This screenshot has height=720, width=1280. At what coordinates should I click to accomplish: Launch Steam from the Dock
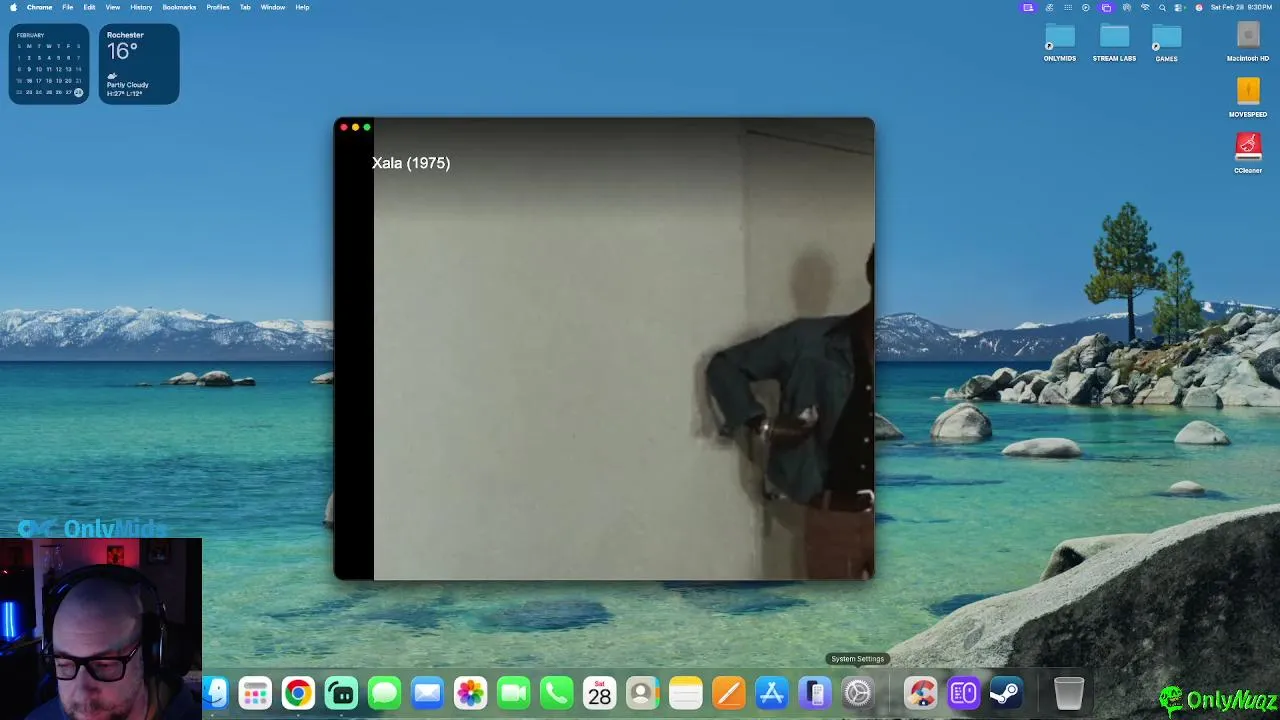(x=1006, y=693)
